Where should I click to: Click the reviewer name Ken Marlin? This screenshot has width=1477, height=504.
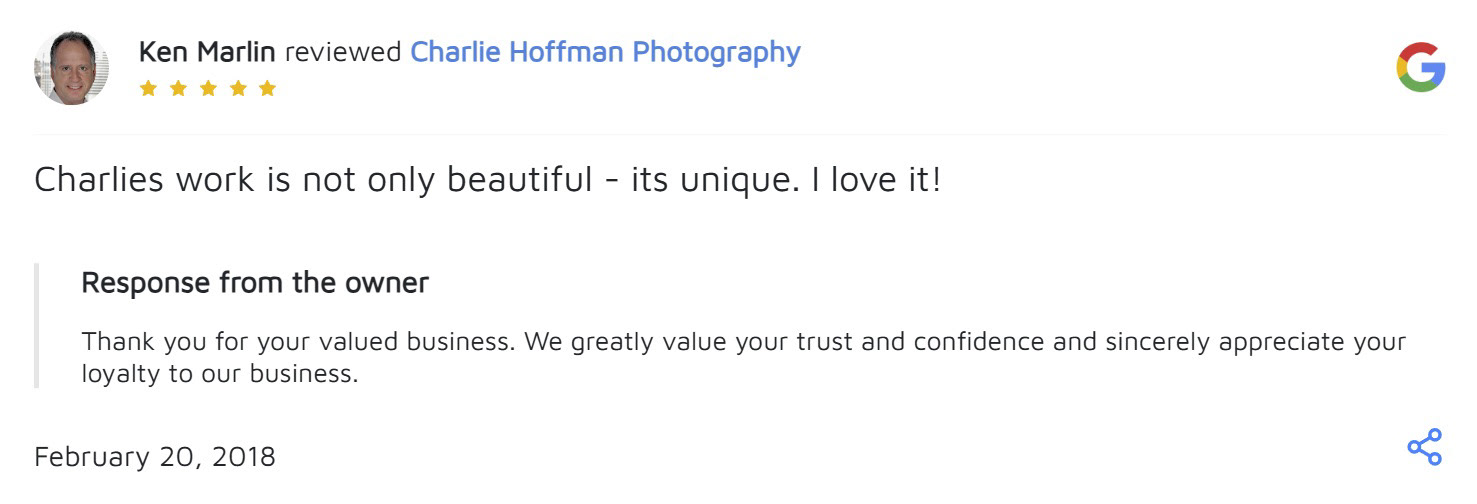[x=207, y=52]
